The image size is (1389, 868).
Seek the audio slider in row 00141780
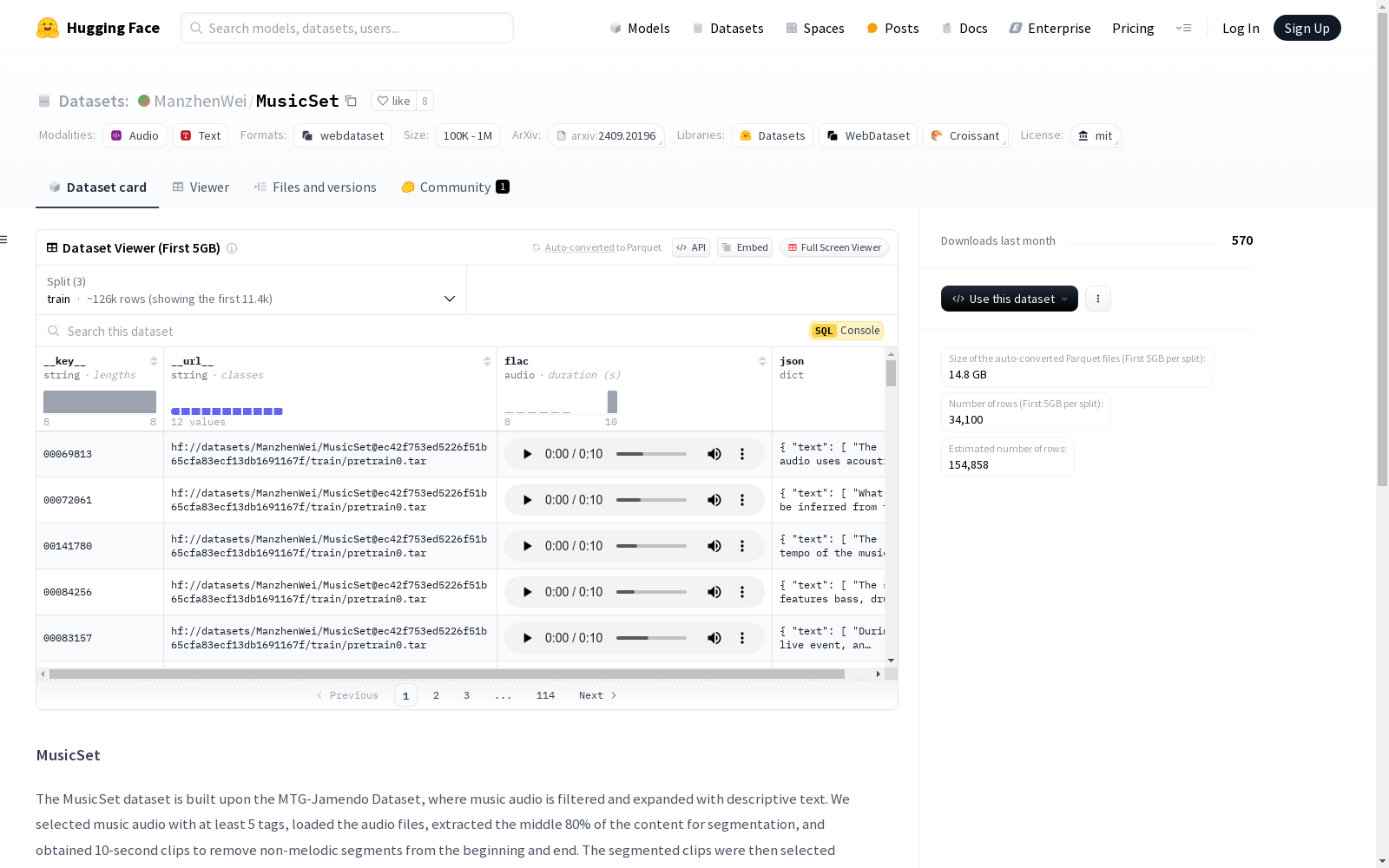pyautogui.click(x=651, y=546)
